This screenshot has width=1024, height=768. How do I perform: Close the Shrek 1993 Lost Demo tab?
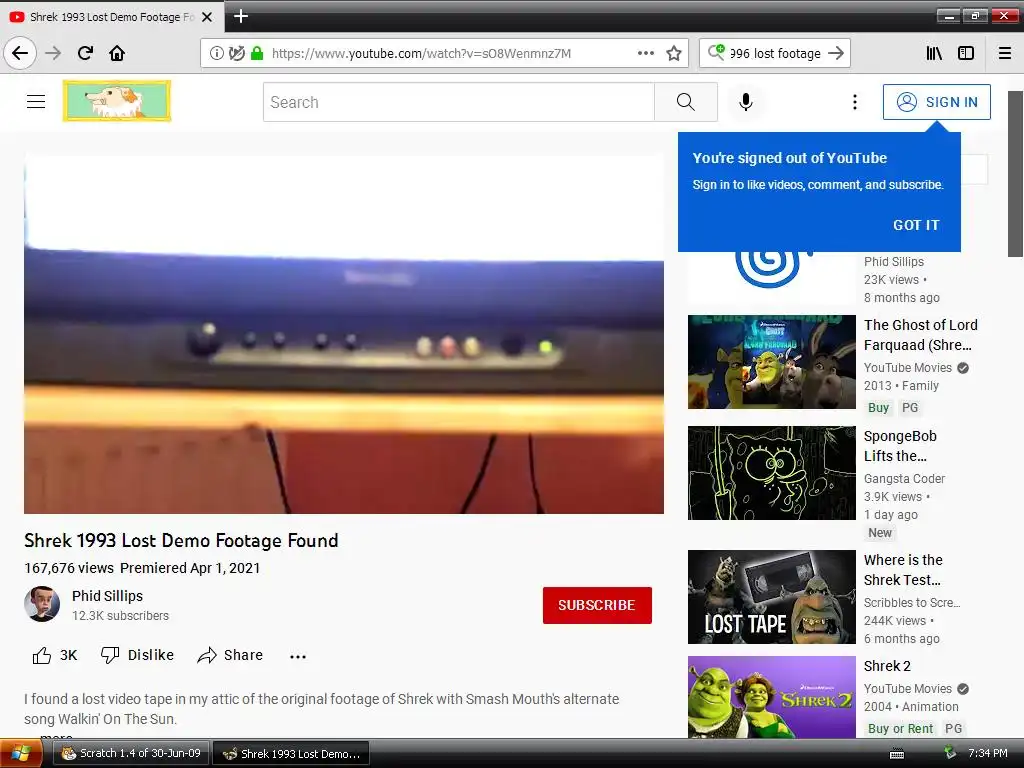(x=207, y=17)
